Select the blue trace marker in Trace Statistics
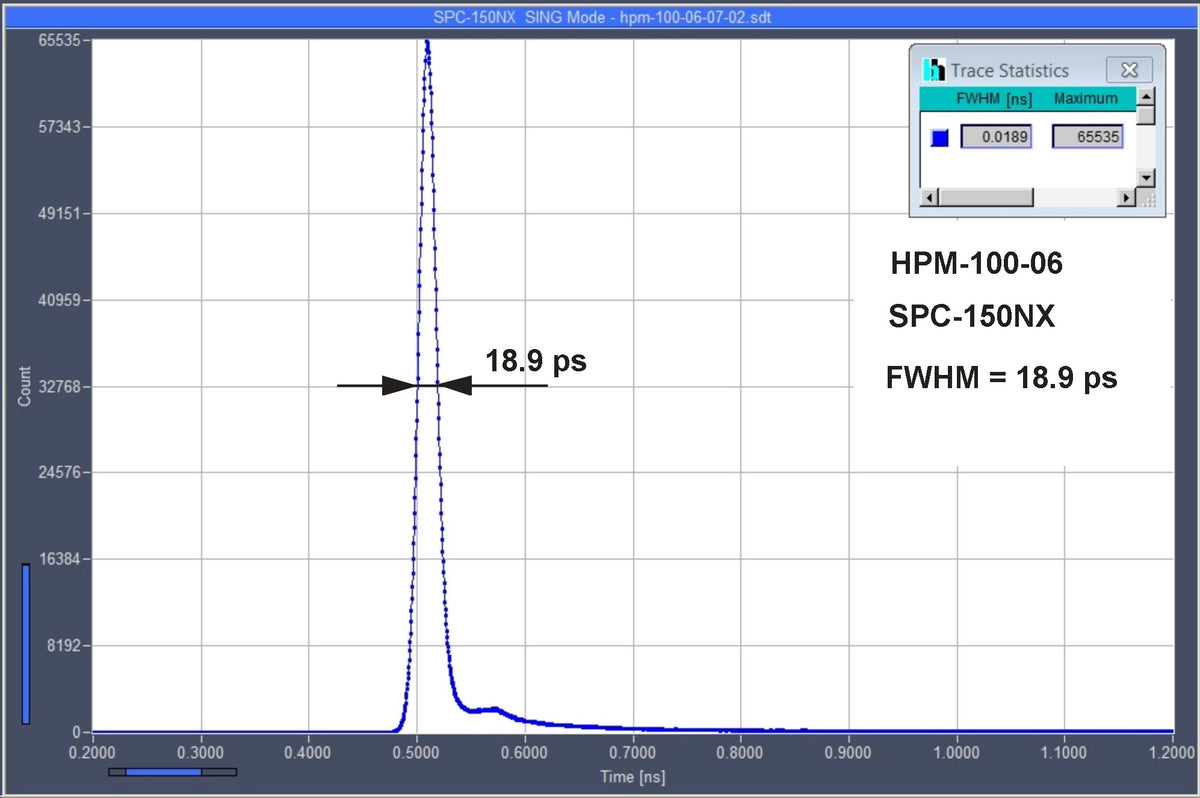The image size is (1200, 798). pyautogui.click(x=939, y=137)
